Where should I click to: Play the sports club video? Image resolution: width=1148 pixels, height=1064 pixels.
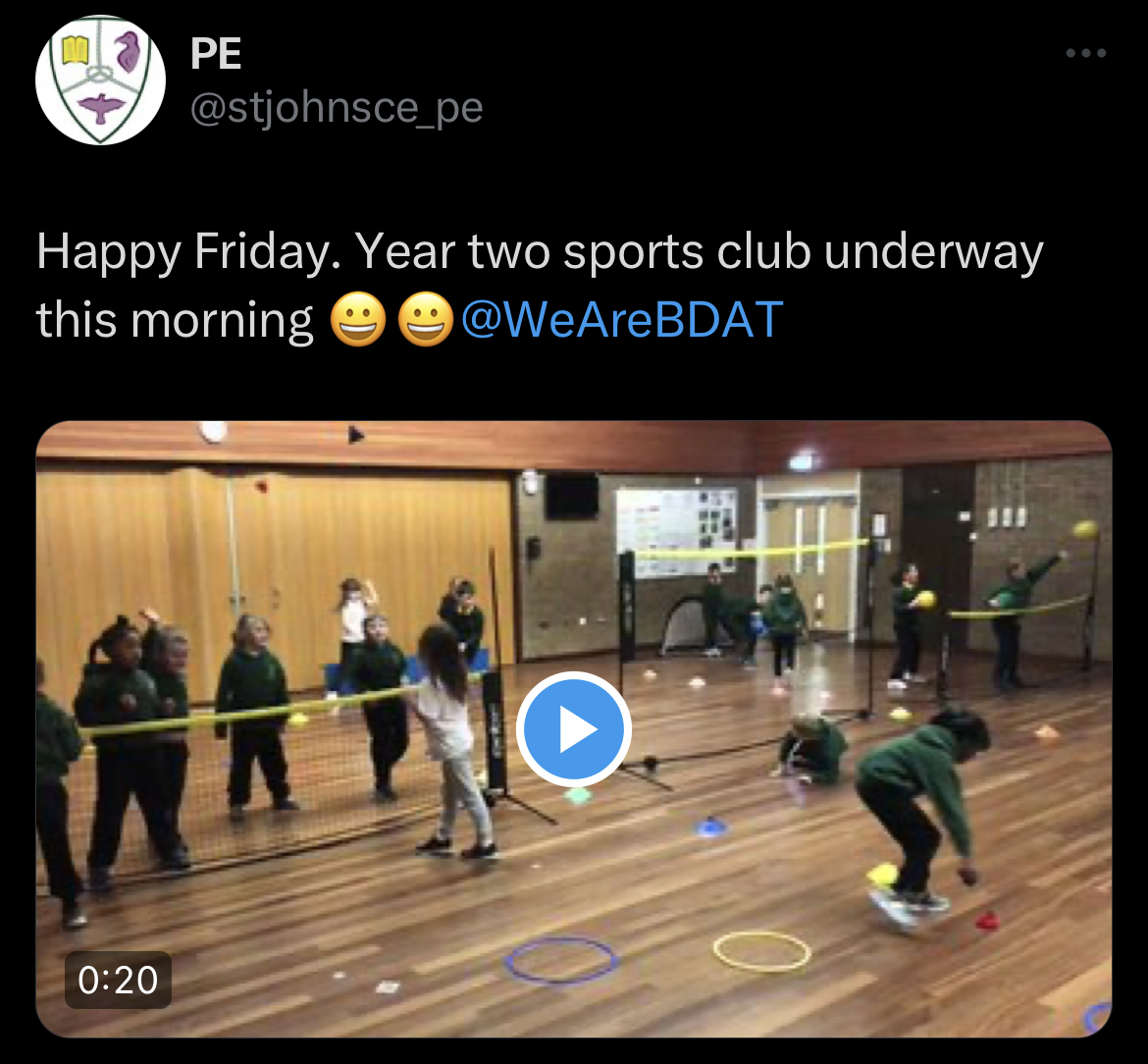(x=573, y=728)
